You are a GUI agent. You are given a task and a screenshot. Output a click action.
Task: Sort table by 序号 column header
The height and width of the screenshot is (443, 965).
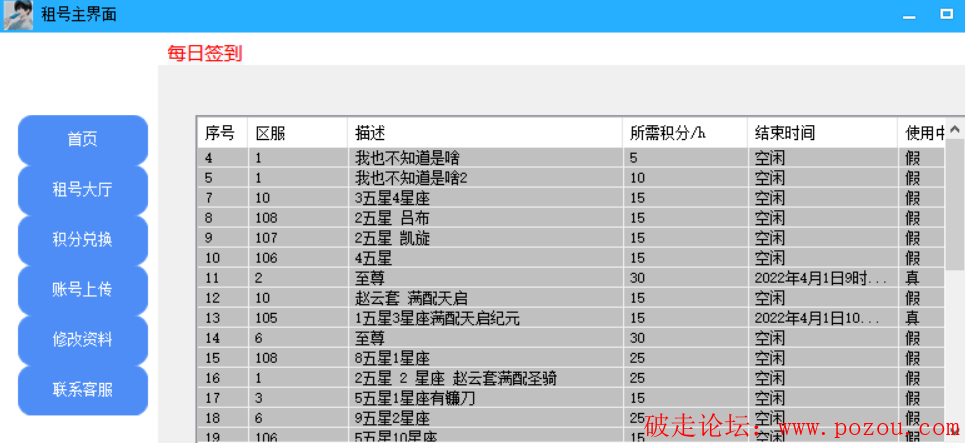(221, 133)
